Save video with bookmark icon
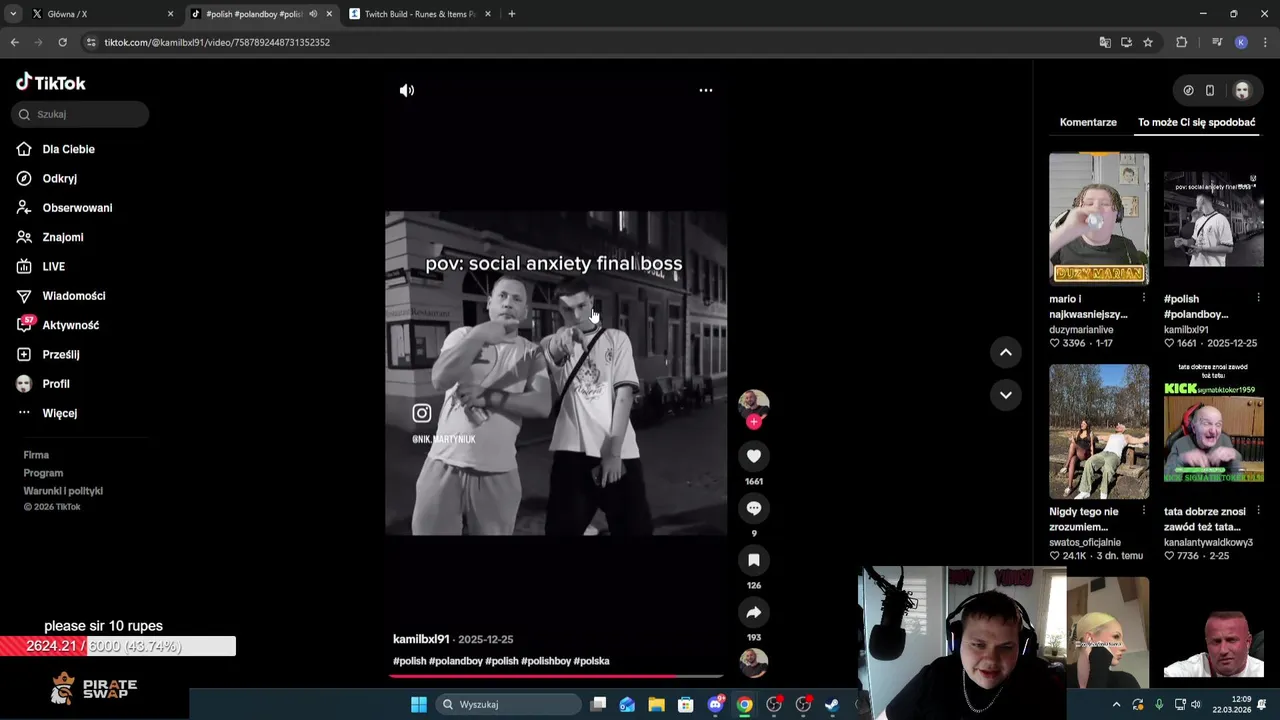 pos(754,560)
